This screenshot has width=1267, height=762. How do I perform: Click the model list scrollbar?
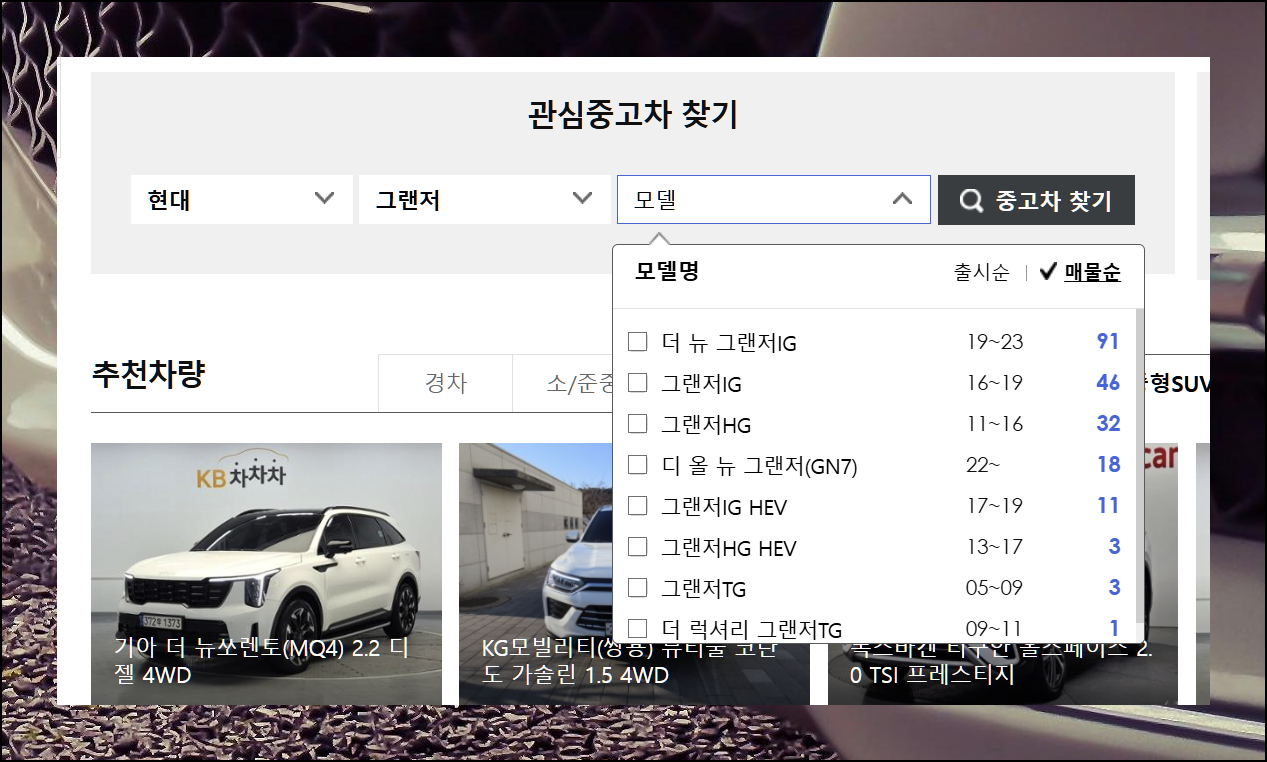[1140, 465]
